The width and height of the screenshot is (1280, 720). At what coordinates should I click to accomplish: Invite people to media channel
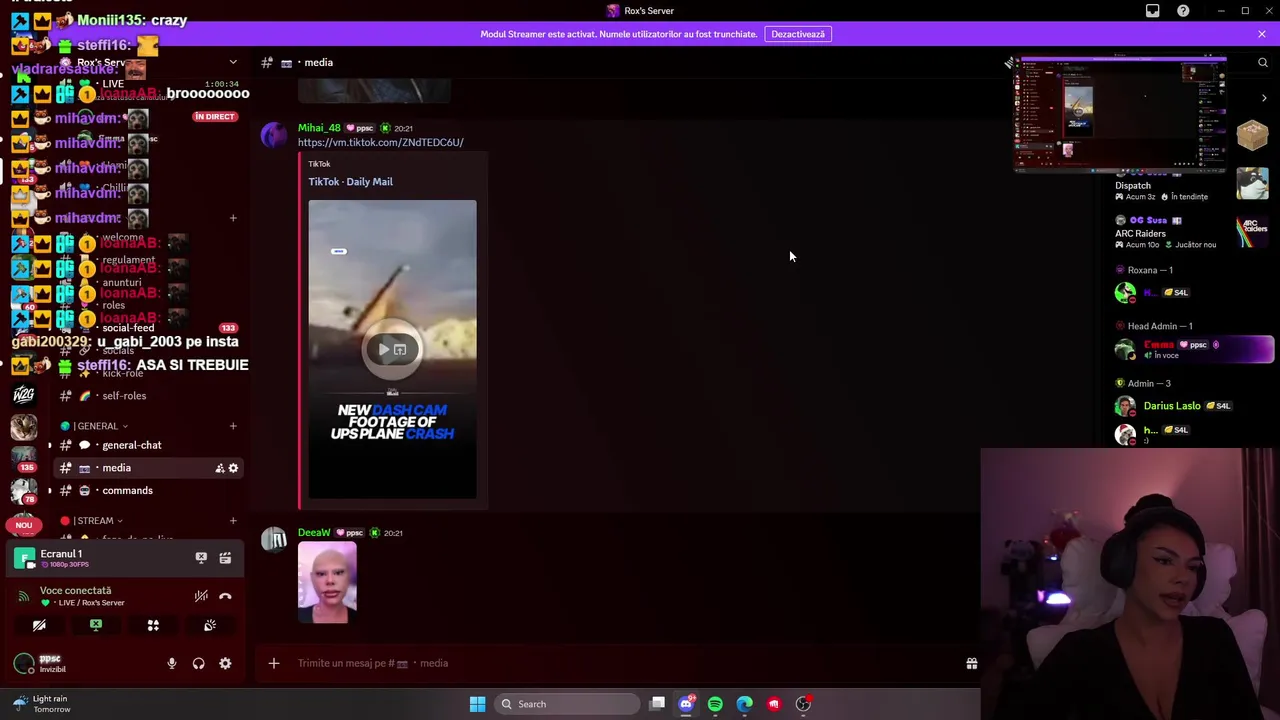tap(219, 468)
